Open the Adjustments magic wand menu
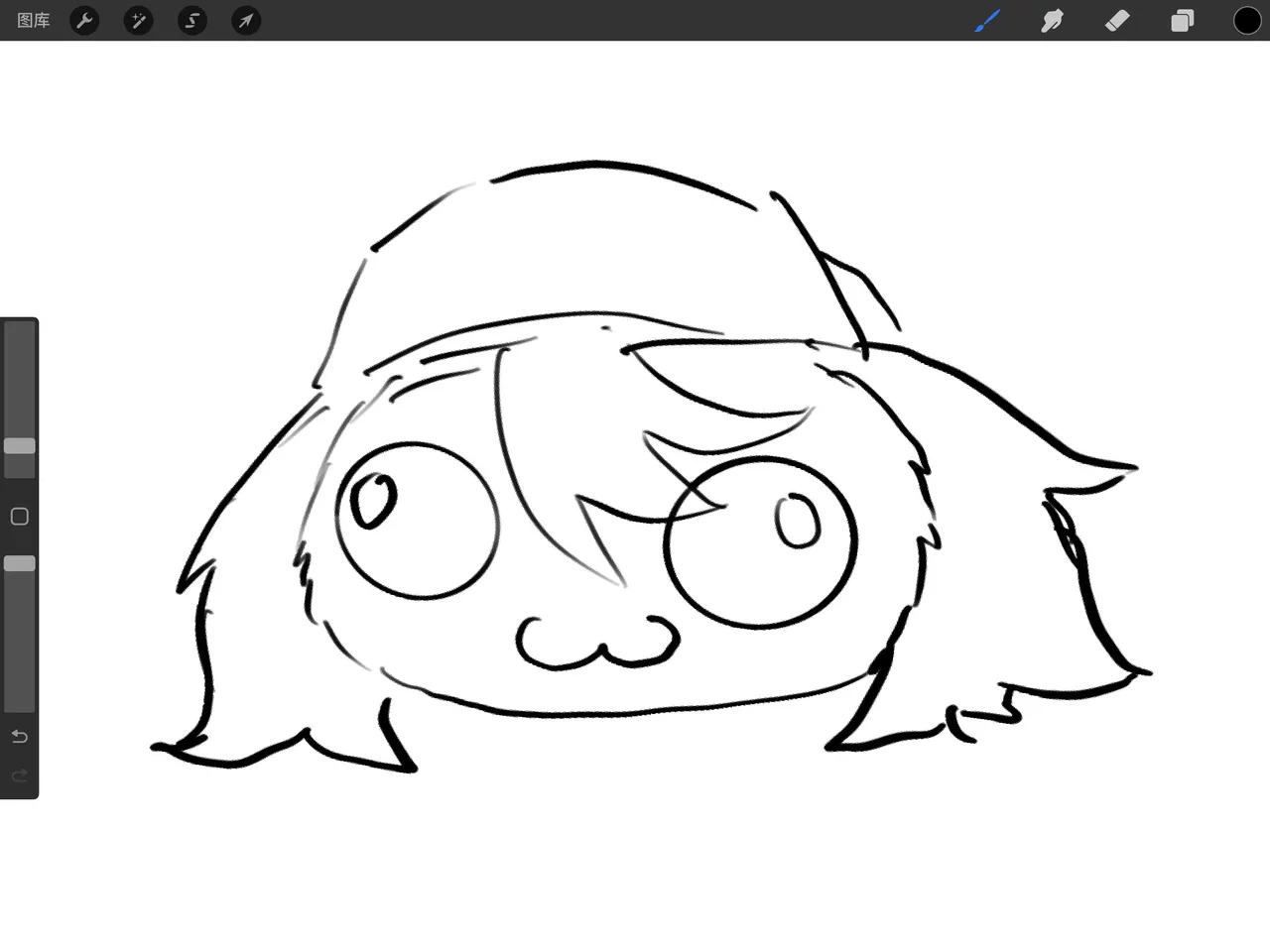 tap(138, 20)
